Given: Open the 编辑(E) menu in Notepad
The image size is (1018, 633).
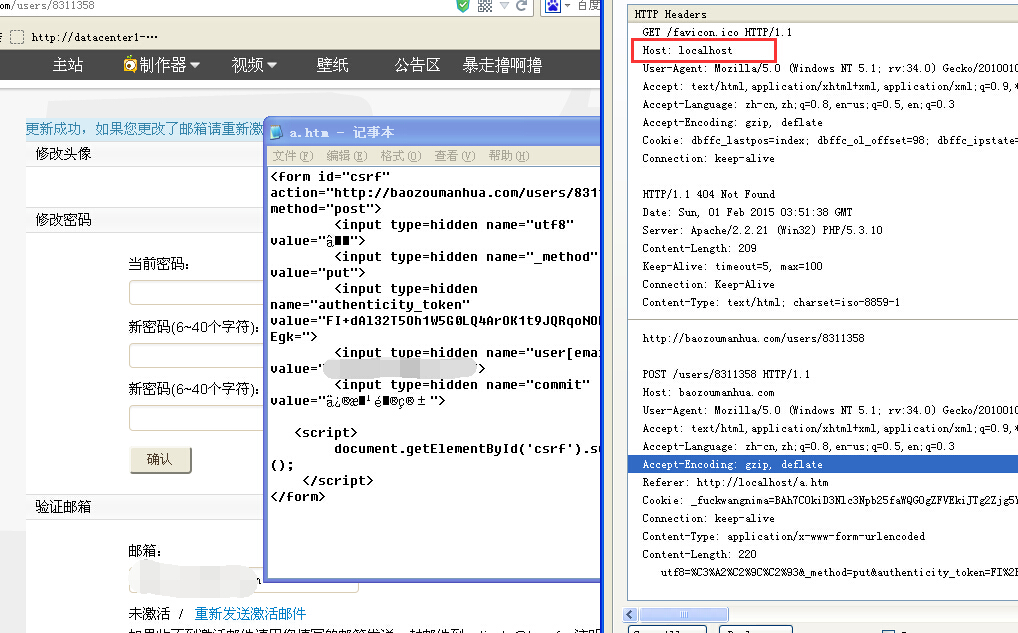Looking at the screenshot, I should (x=347, y=156).
